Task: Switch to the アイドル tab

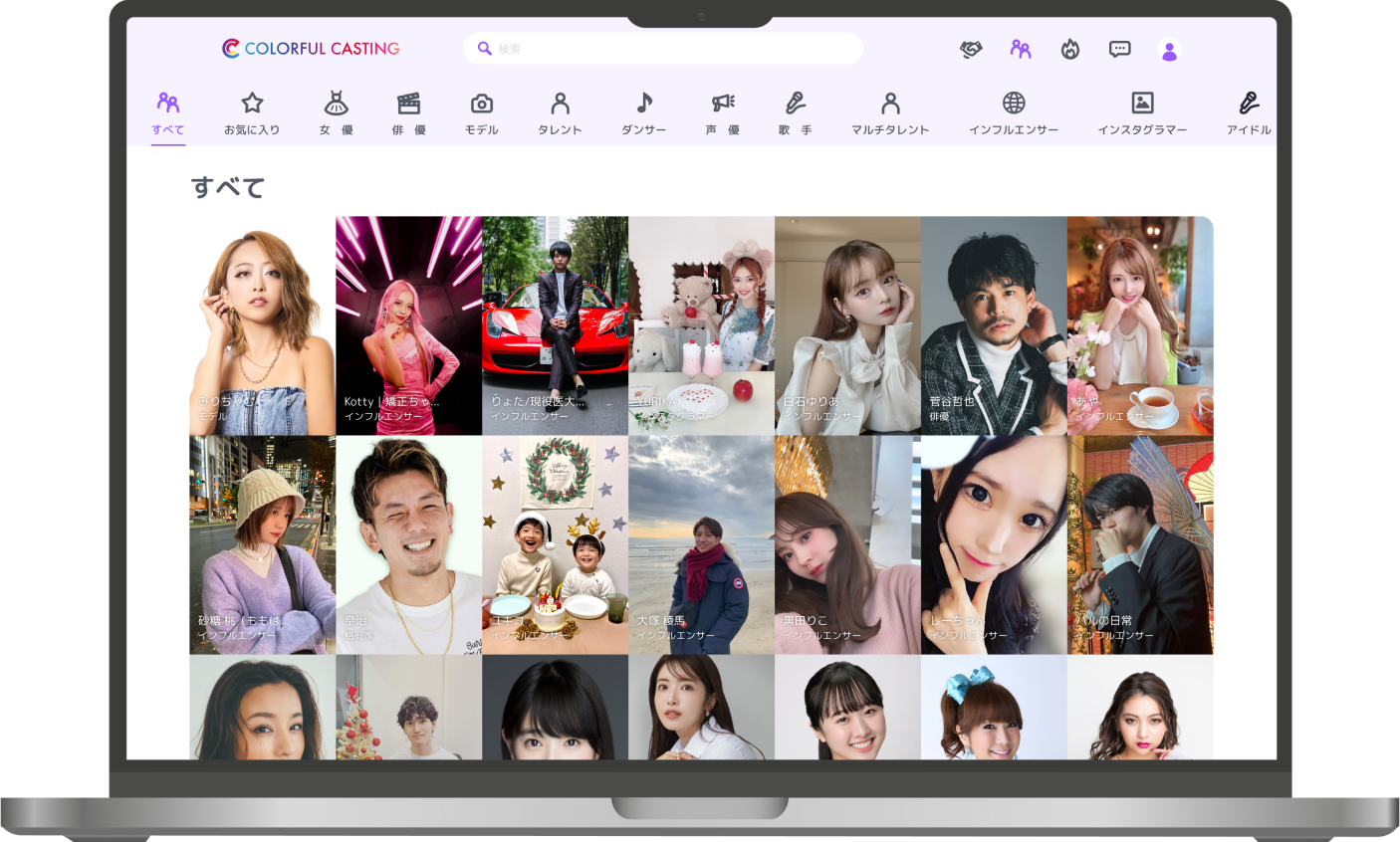Action: pyautogui.click(x=1249, y=114)
